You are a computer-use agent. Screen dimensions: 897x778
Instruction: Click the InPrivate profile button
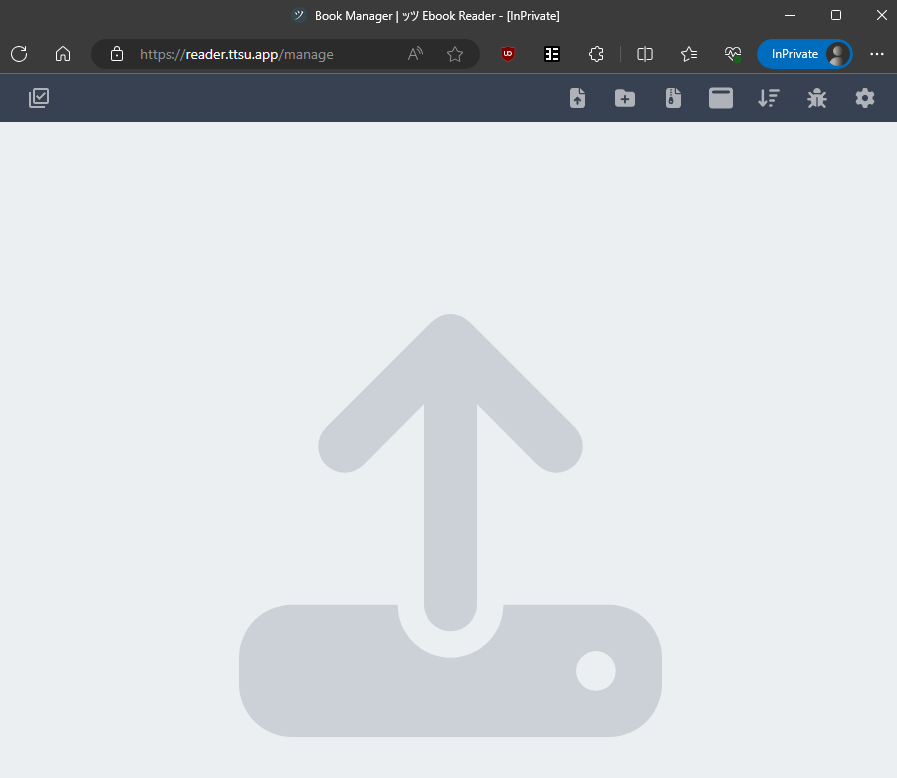[x=804, y=54]
